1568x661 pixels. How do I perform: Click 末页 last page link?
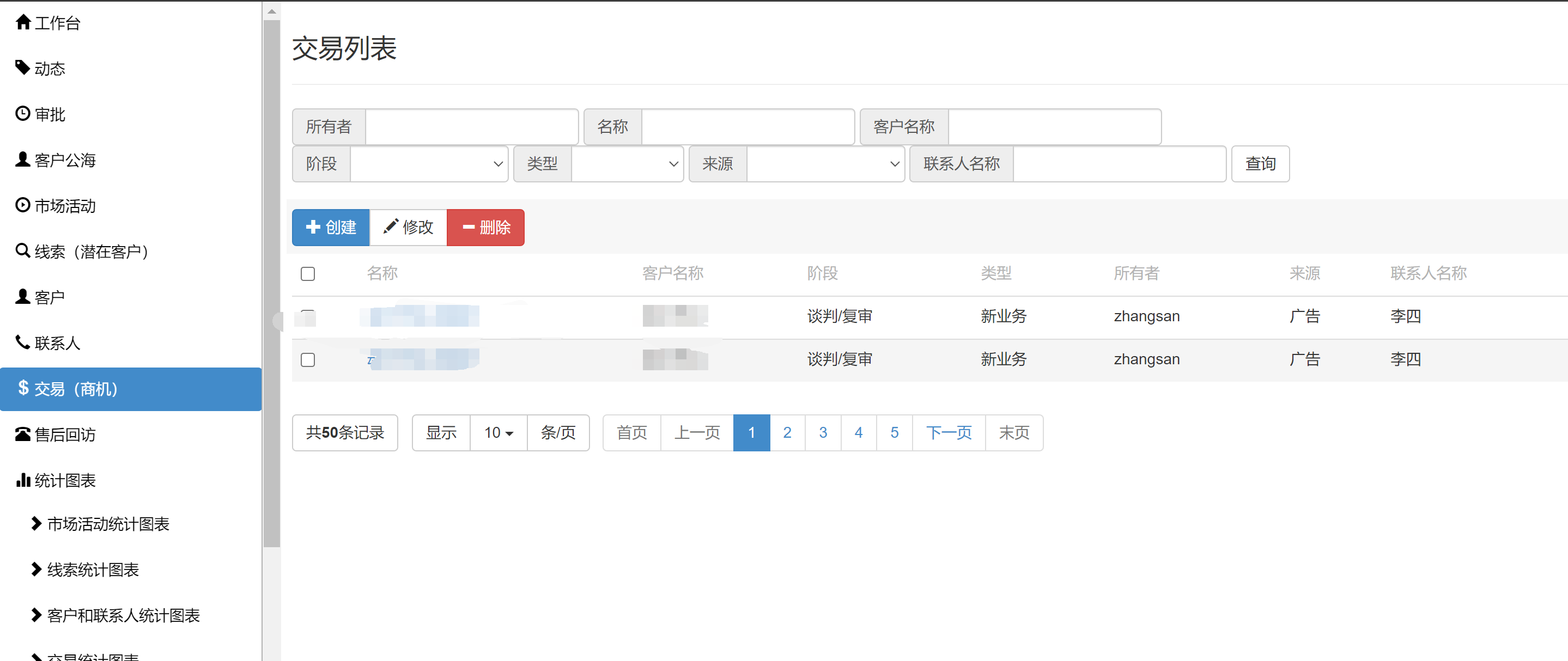coord(1014,432)
